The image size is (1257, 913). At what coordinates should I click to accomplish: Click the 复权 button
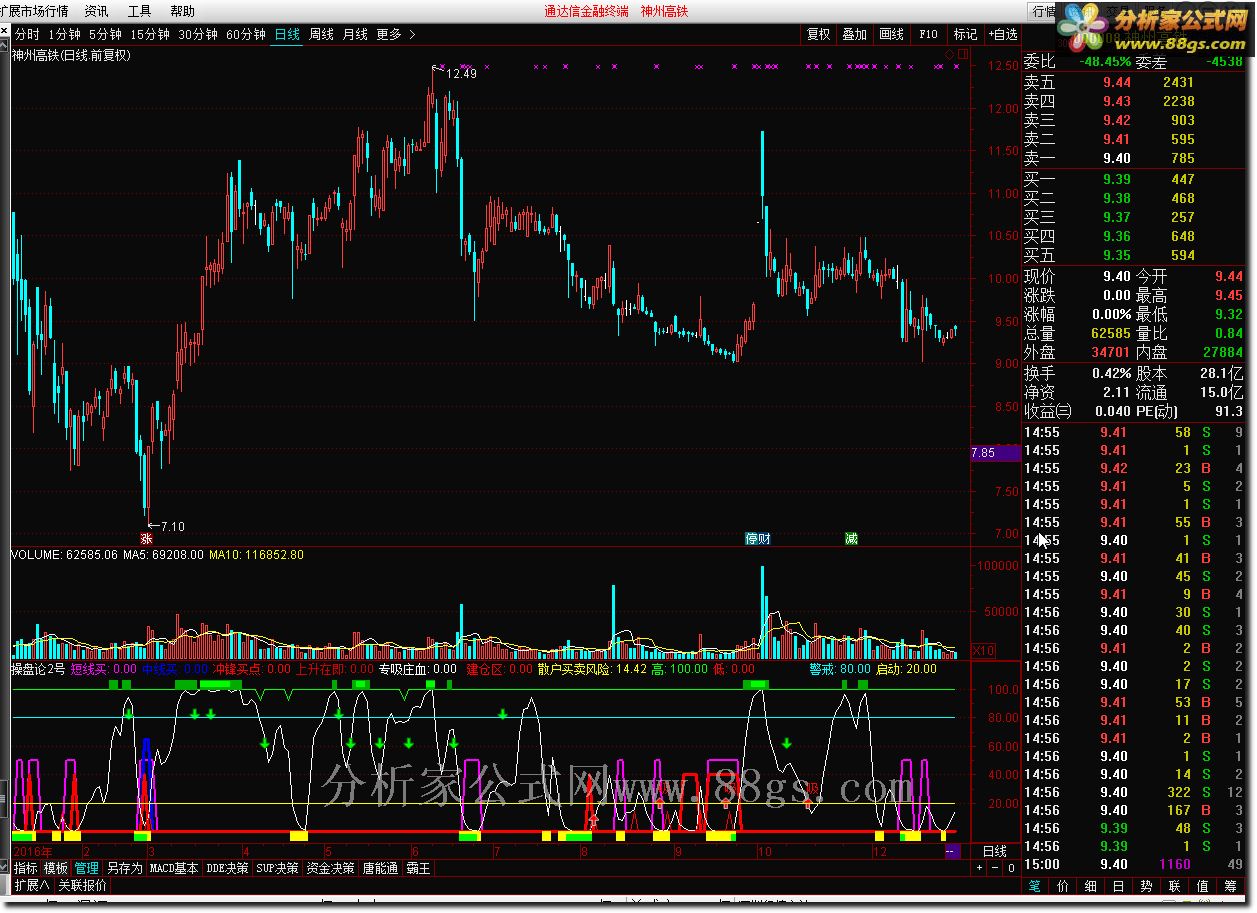(819, 34)
